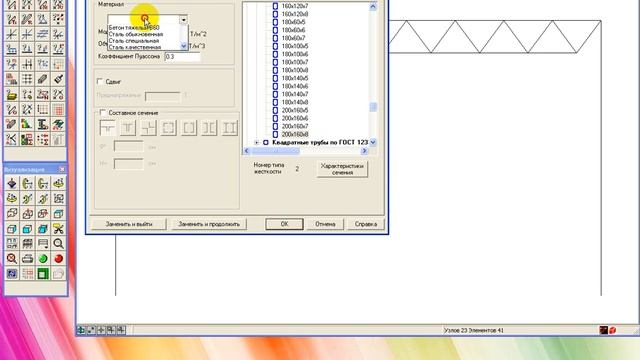Click the yellow folder-like icon in the tool palette

[11, 94]
